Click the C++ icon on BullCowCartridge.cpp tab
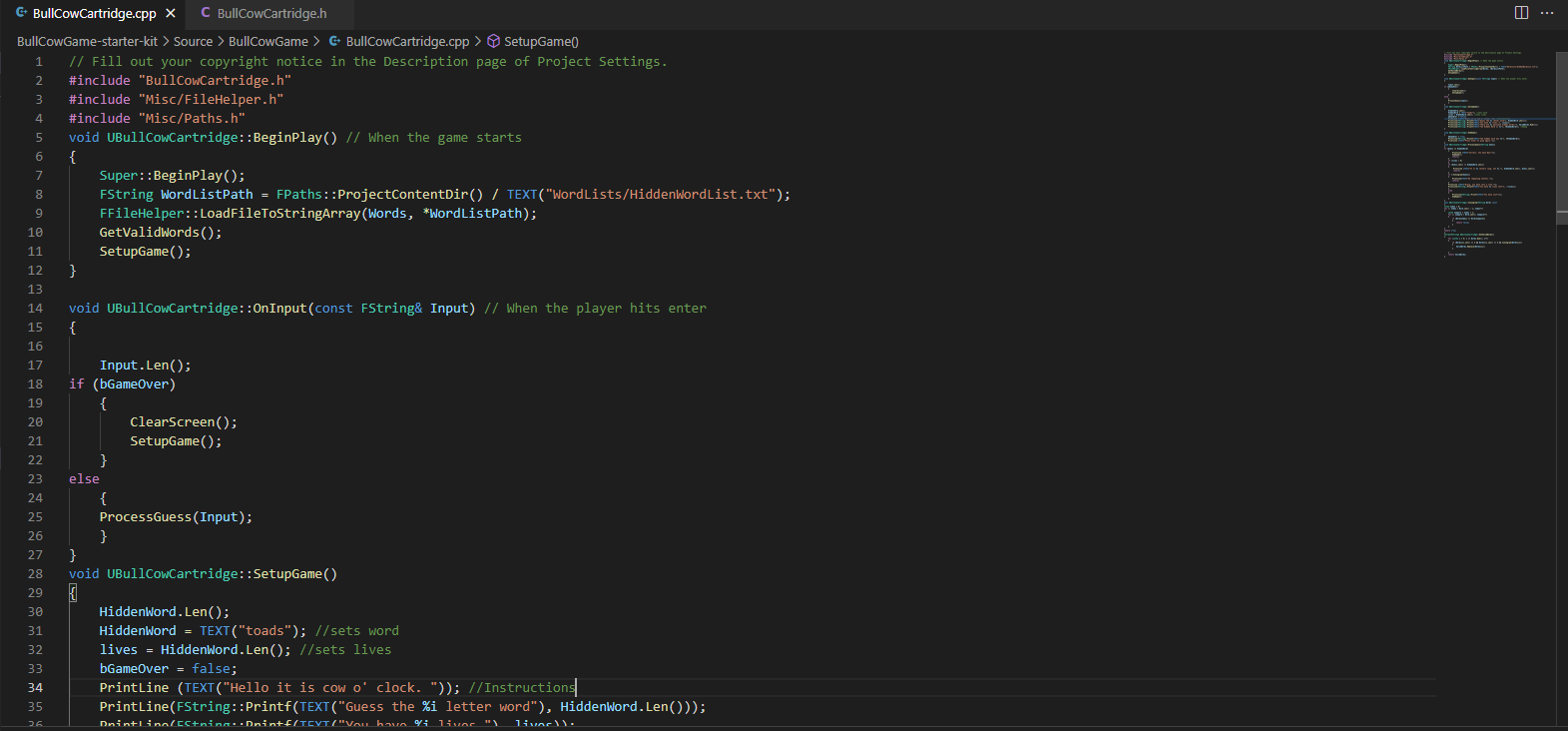Screen dimensions: 1568x731 21,13
